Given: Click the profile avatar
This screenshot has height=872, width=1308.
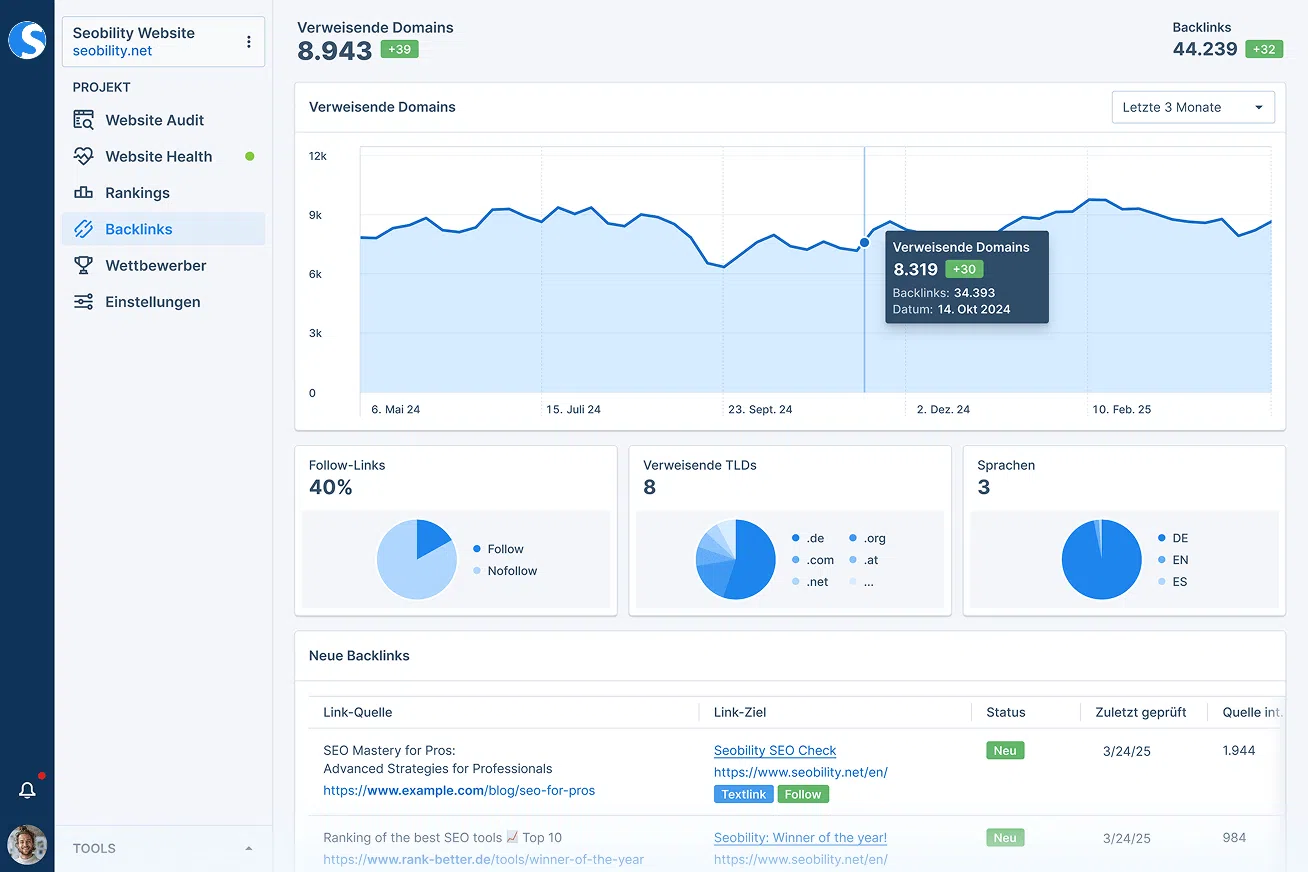Looking at the screenshot, I should [x=27, y=845].
